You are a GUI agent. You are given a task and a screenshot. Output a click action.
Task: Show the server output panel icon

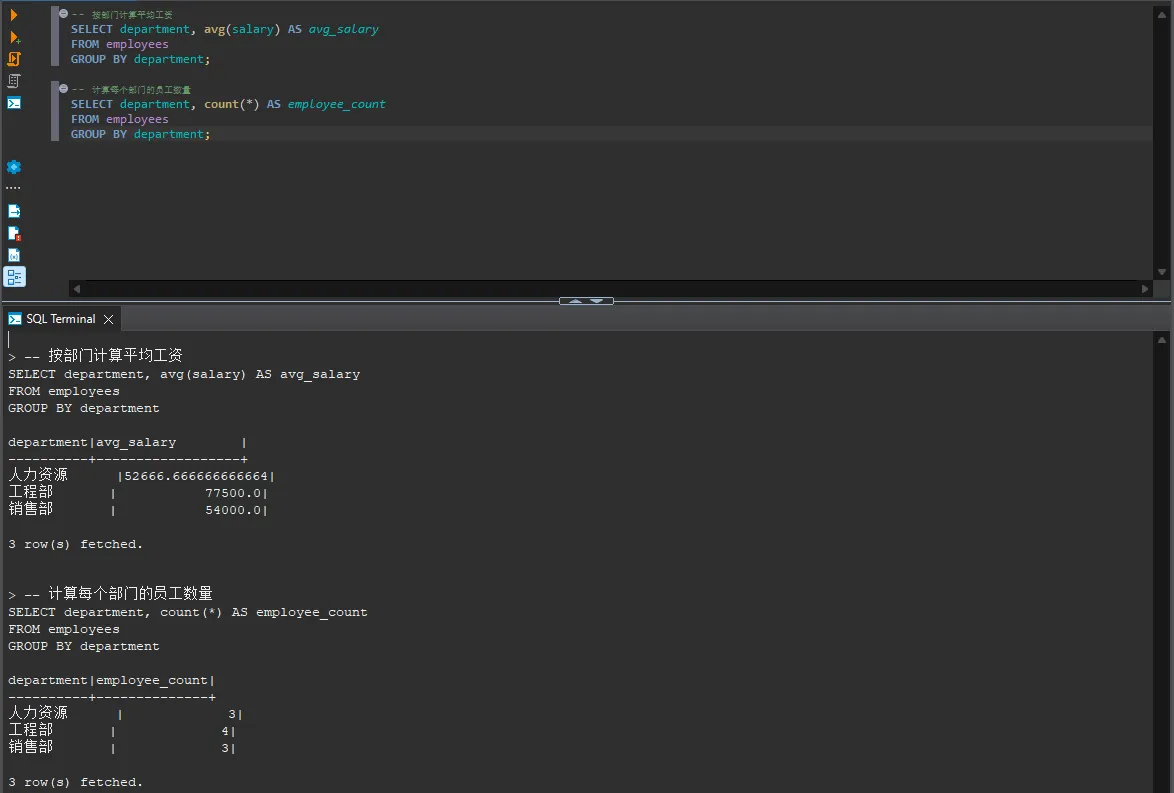13,211
